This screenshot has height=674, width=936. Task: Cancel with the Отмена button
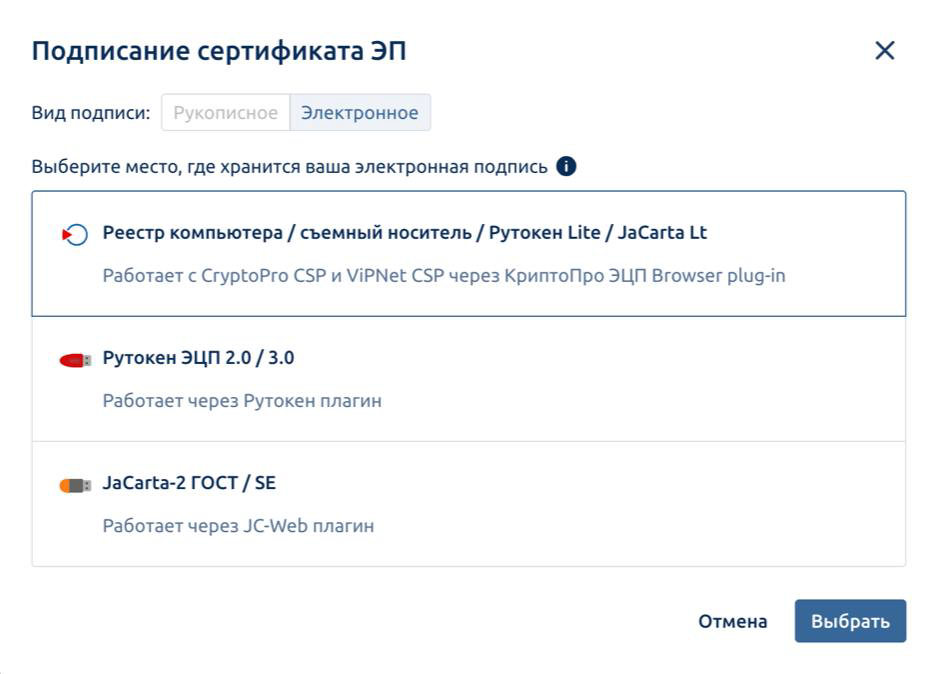[732, 621]
